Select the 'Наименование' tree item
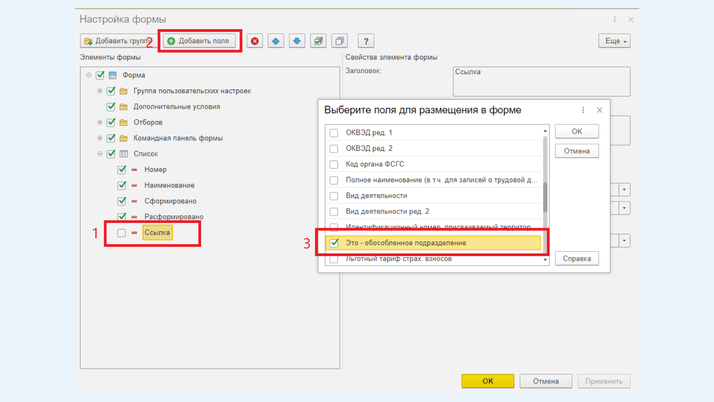 (x=169, y=185)
